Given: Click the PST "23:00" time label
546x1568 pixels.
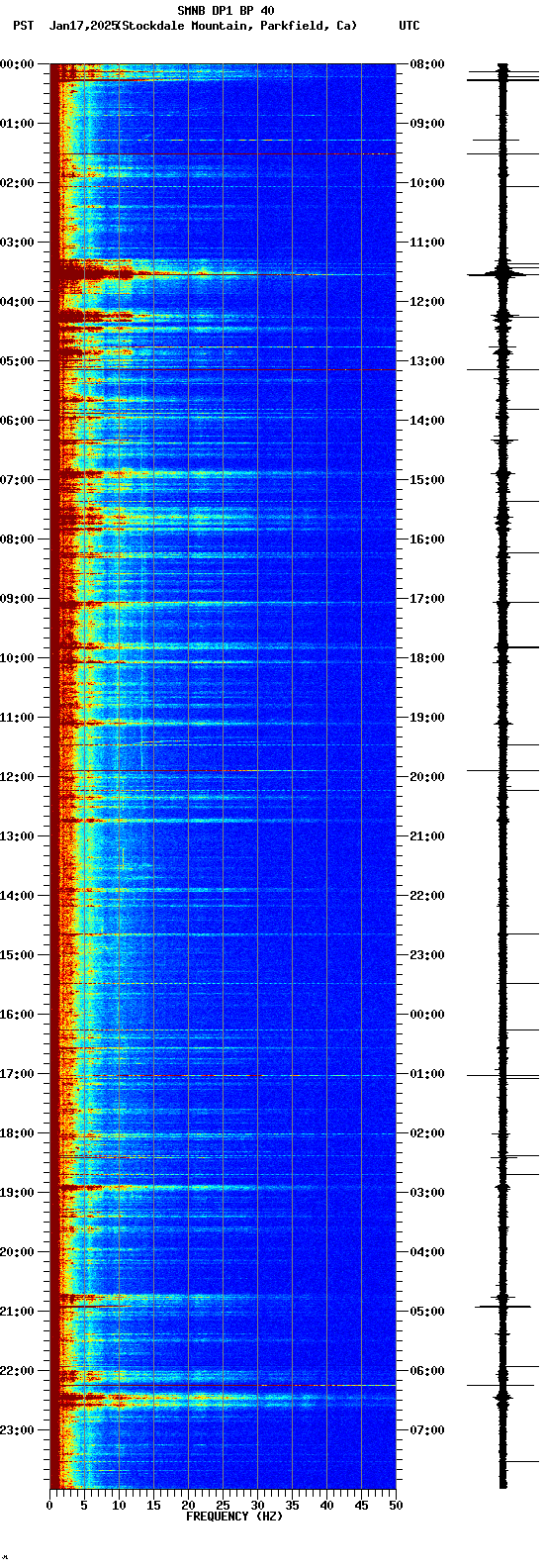Looking at the screenshot, I should (17, 1430).
